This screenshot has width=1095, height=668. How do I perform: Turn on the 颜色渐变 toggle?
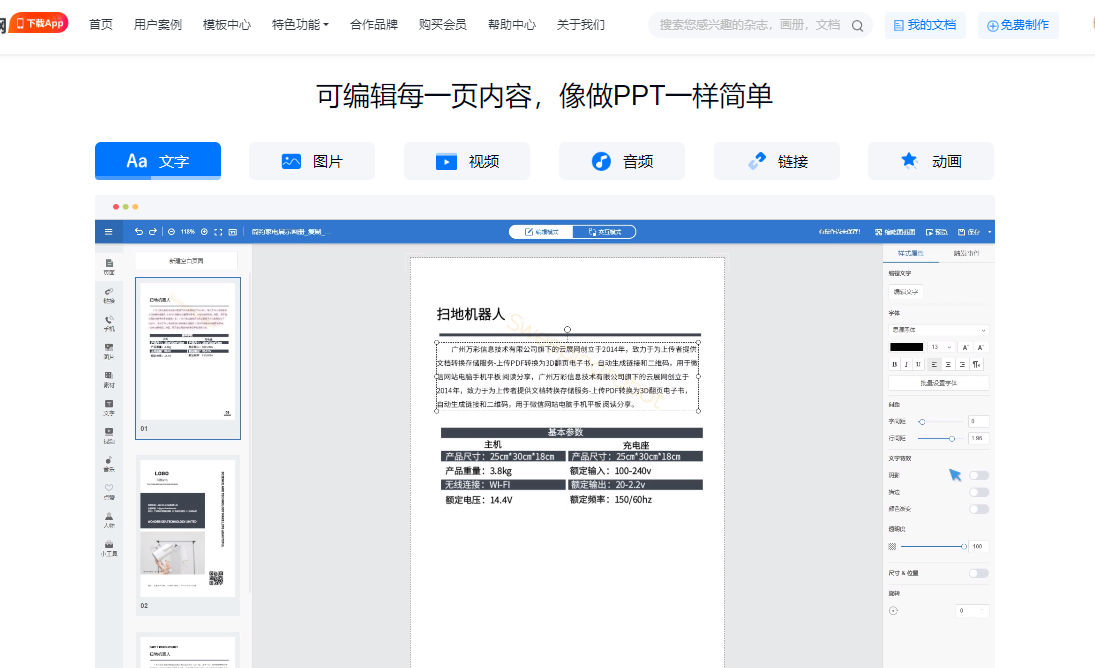(977, 506)
